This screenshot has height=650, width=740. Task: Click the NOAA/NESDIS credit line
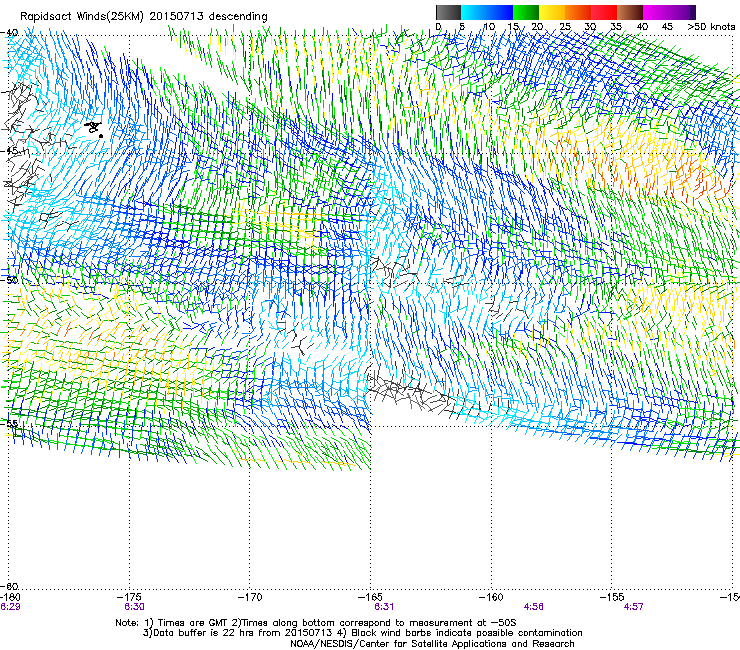[432, 644]
